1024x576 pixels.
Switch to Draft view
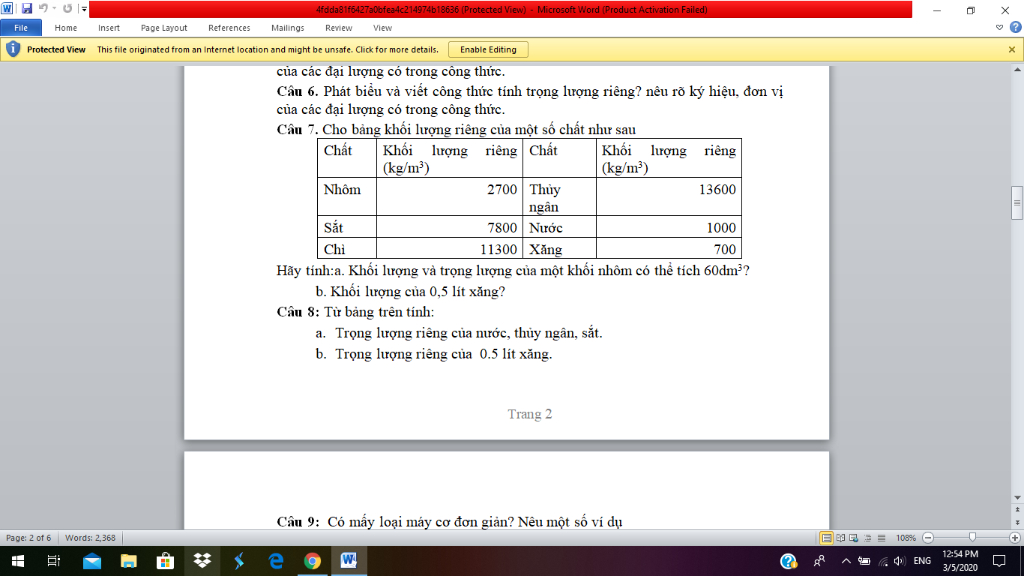click(x=881, y=538)
